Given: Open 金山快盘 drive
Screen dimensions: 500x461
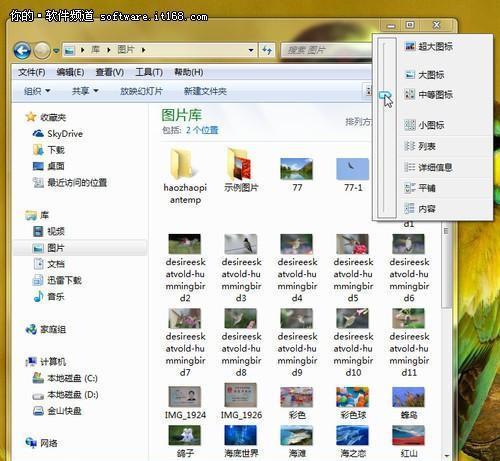Looking at the screenshot, I should pos(57,411).
